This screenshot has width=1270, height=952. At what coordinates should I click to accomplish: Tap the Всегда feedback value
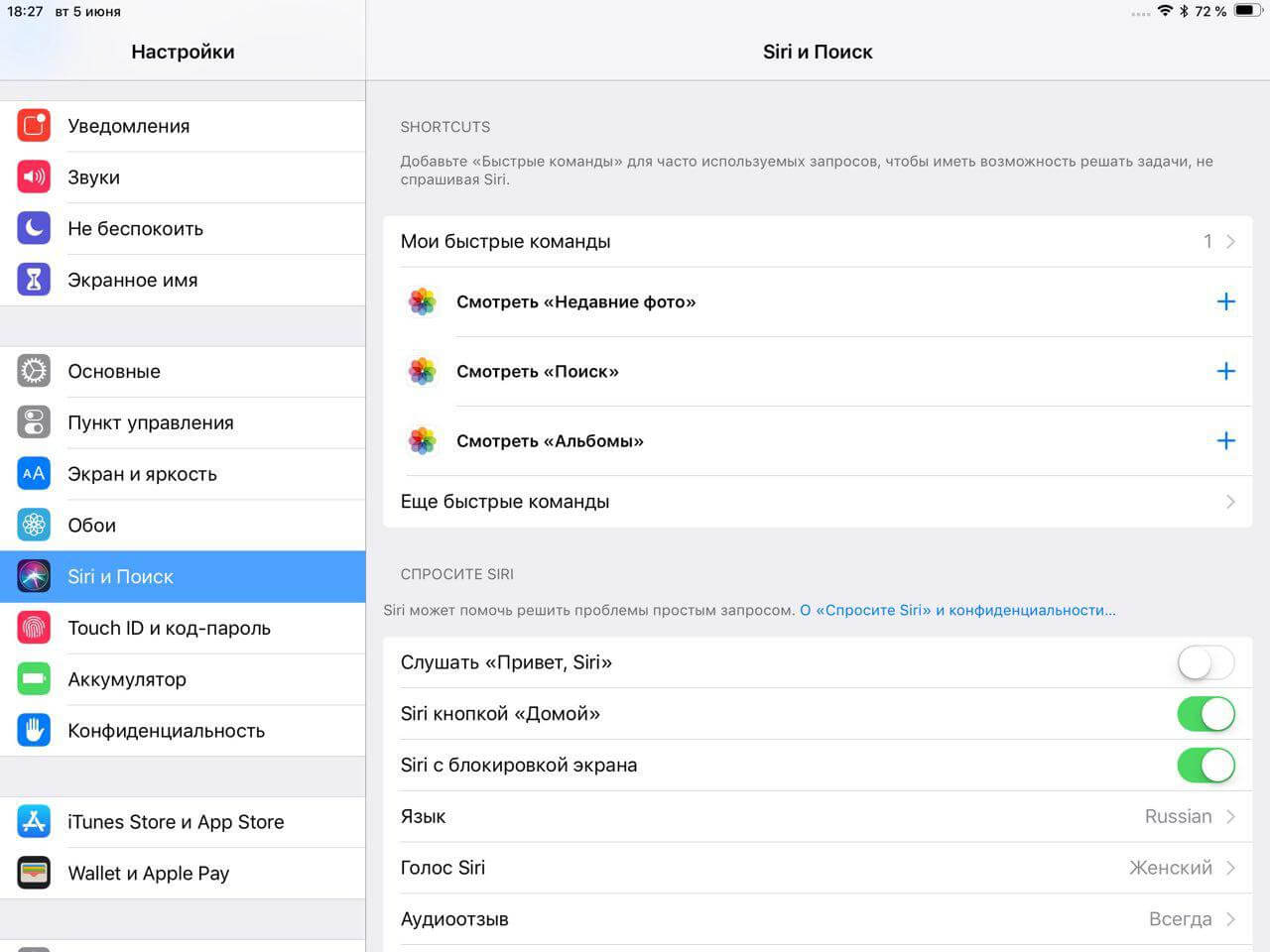coord(1180,919)
